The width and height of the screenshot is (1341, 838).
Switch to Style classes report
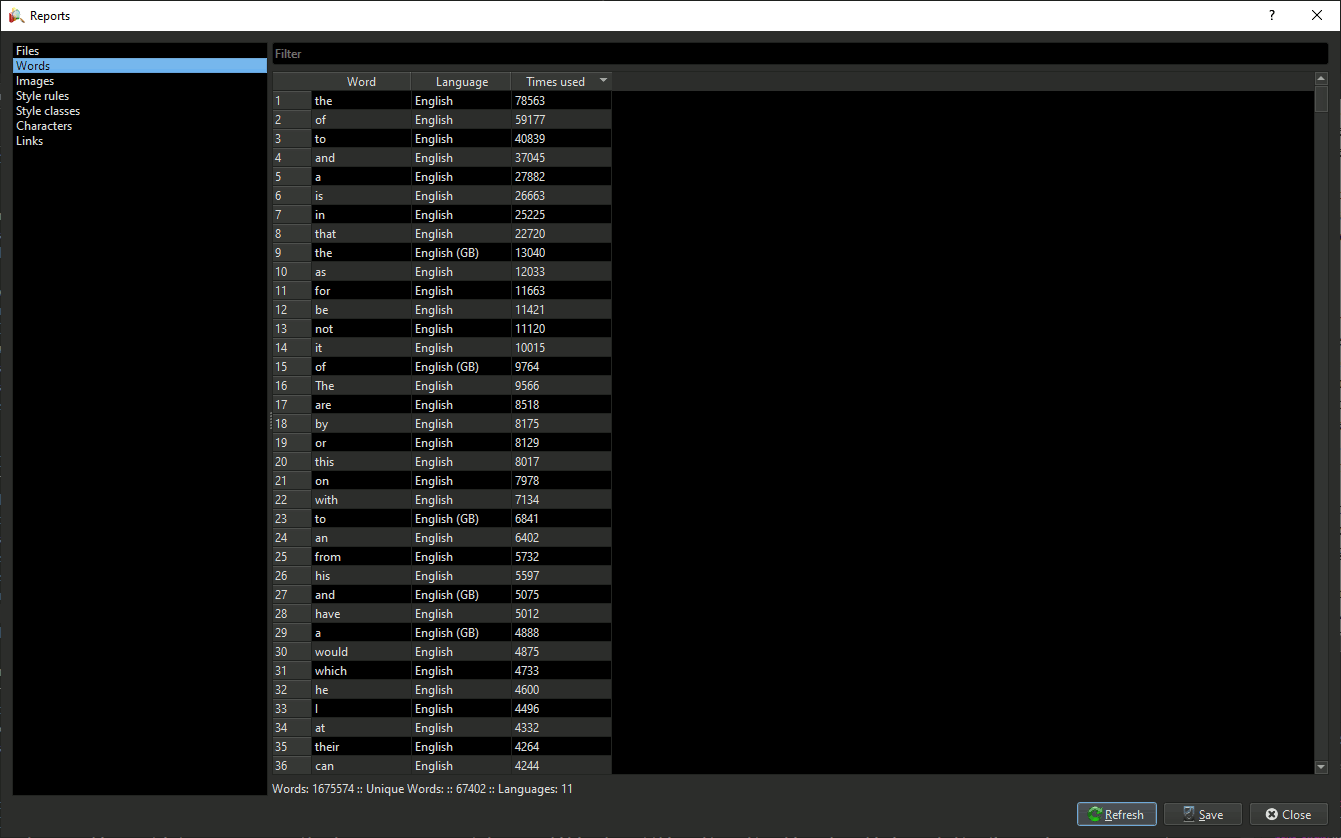tap(140, 111)
